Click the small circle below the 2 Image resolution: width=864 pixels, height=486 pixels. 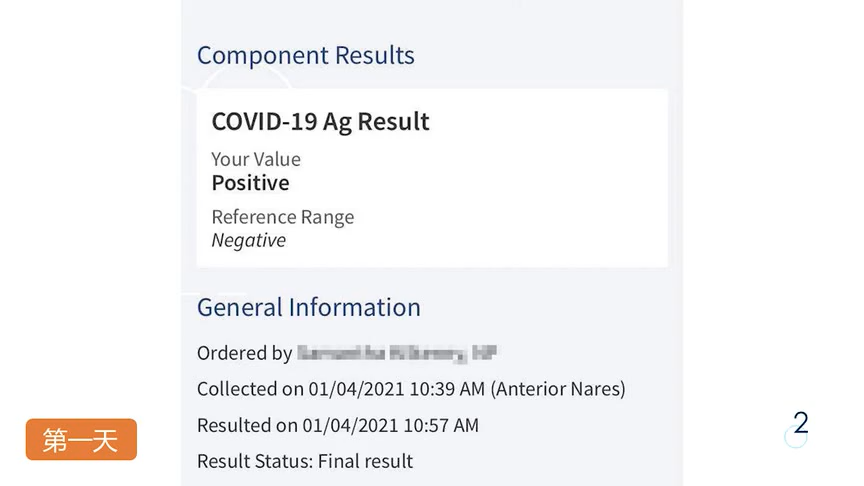pyautogui.click(x=795, y=438)
